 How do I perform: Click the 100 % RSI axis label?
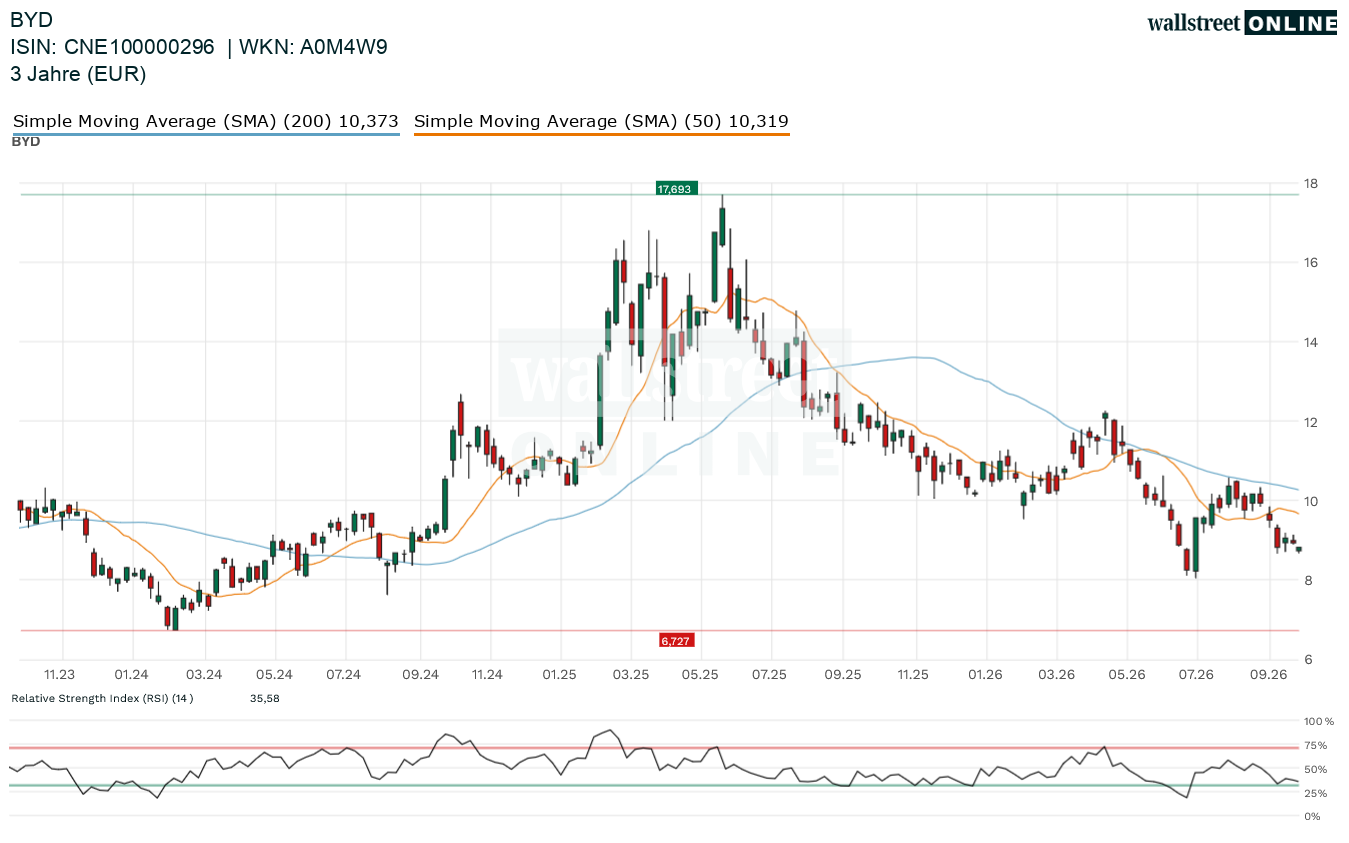(1319, 721)
